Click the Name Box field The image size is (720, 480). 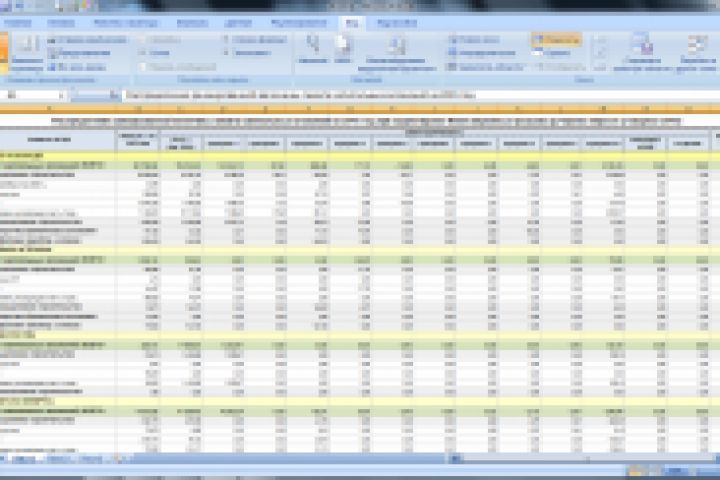pos(28,96)
